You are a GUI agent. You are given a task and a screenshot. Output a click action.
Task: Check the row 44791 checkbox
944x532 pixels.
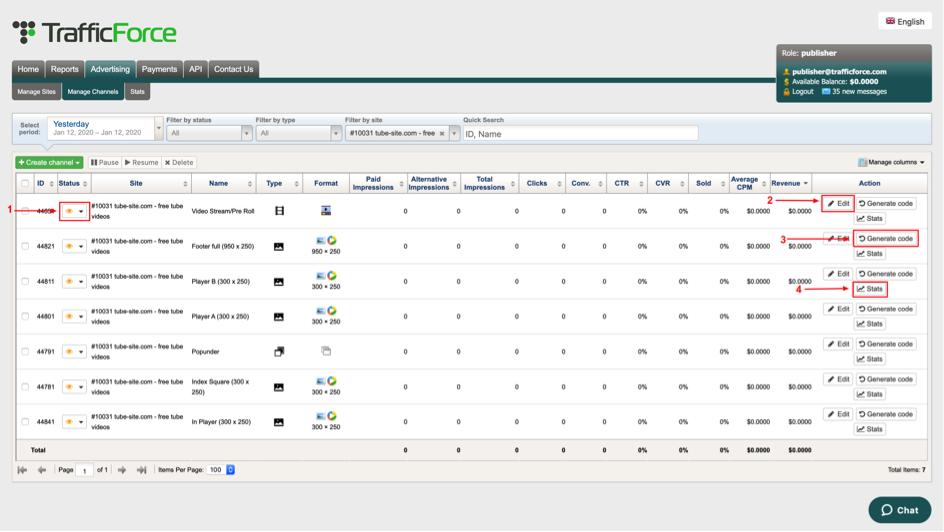[x=25, y=351]
